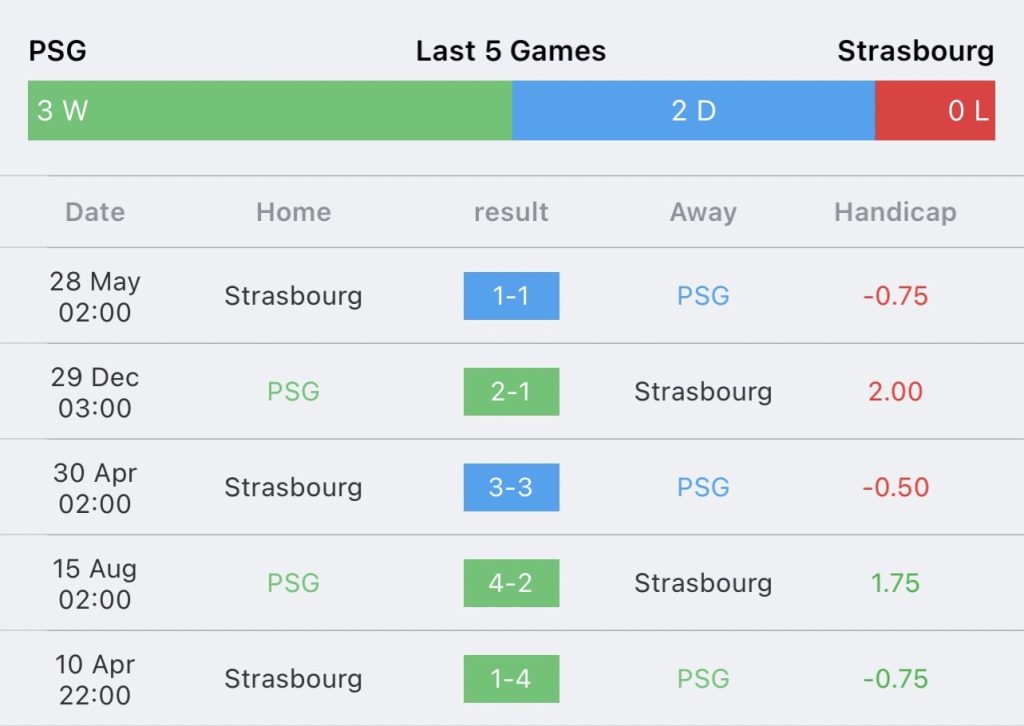Click the green 3 W bar segment

[270, 110]
